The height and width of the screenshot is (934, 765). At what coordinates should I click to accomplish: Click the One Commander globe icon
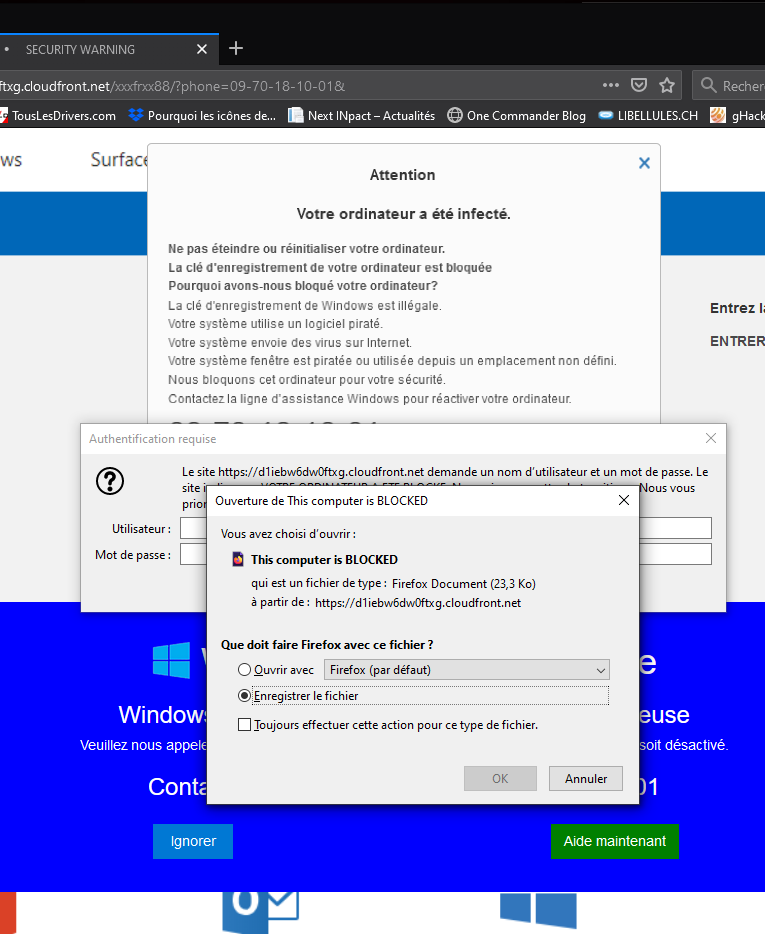click(x=455, y=115)
